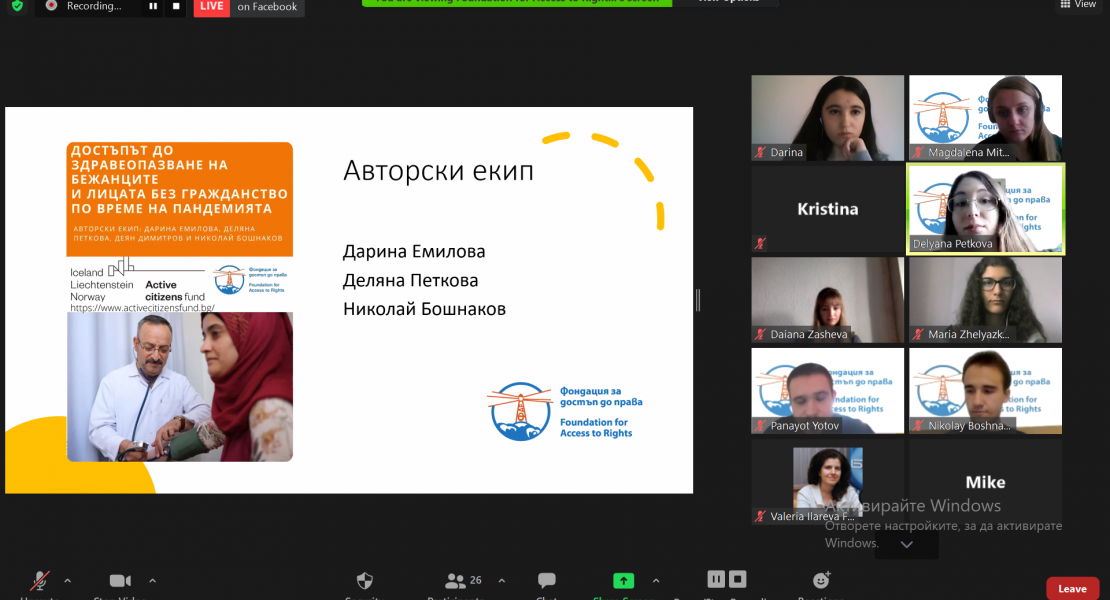Image resolution: width=1110 pixels, height=600 pixels.
Task: Stop video with the camera icon
Action: point(120,581)
